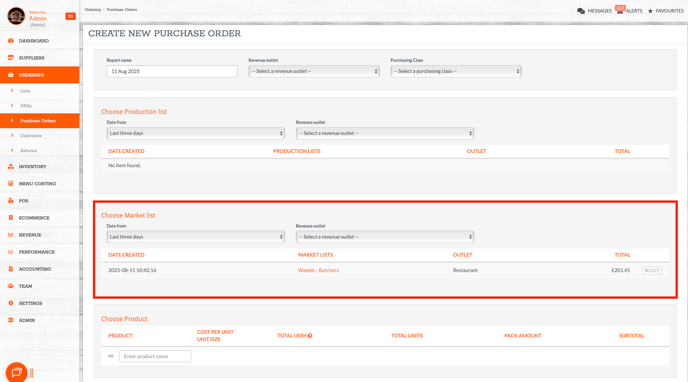Click the Dashboard gauge icon in sidebar
This screenshot has width=688, height=382.
pyautogui.click(x=11, y=41)
